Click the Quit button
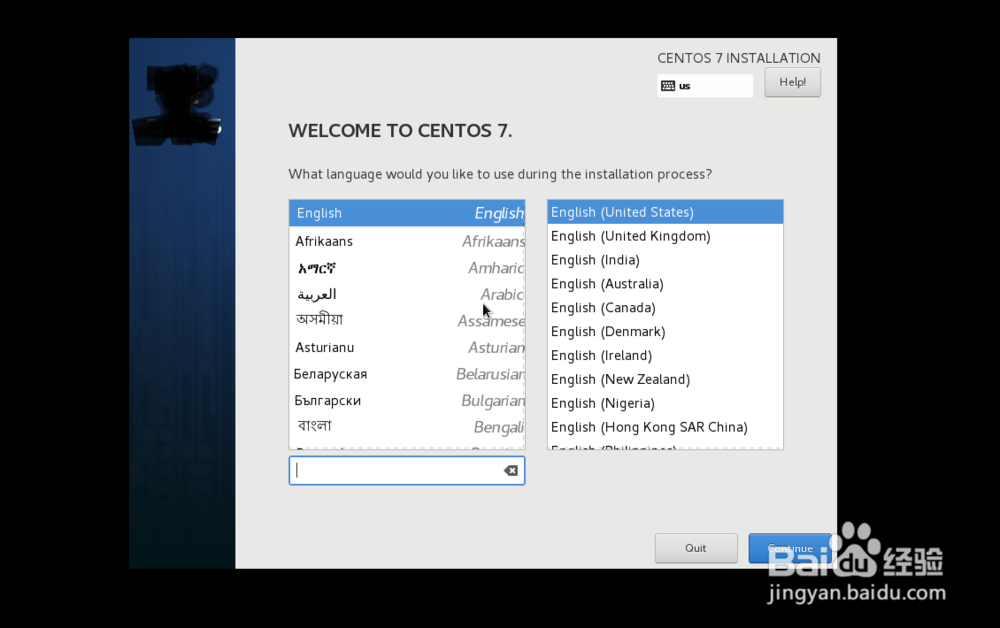Viewport: 1000px width, 628px height. (x=696, y=548)
